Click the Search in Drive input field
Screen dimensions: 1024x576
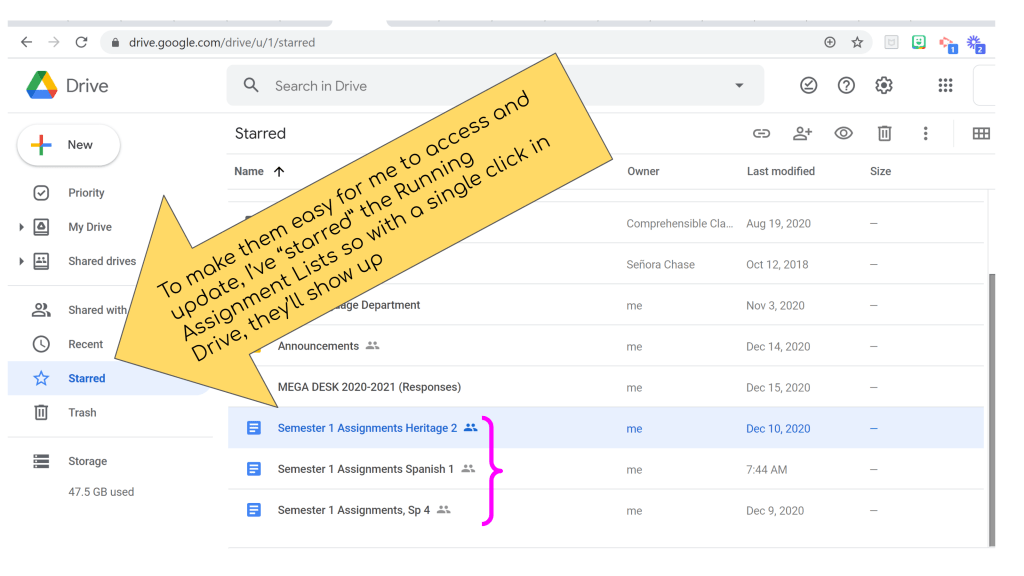[x=480, y=86]
